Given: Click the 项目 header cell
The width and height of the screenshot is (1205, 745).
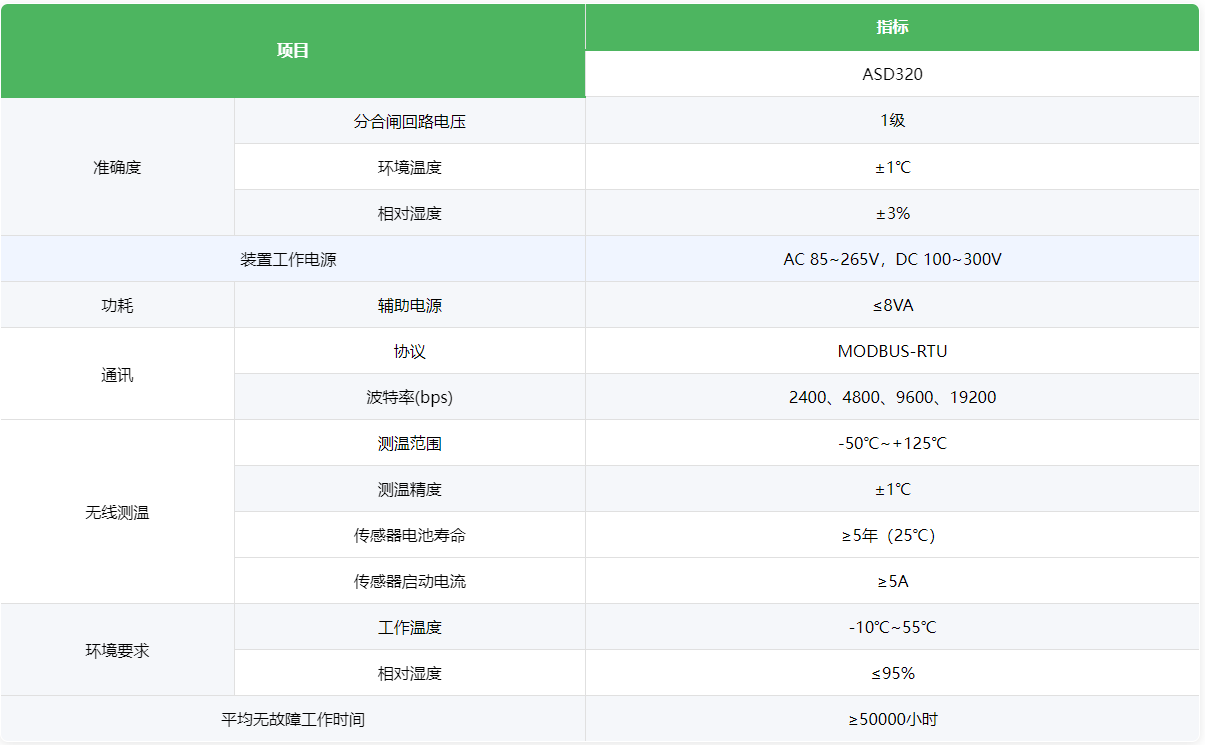Looking at the screenshot, I should tap(293, 51).
